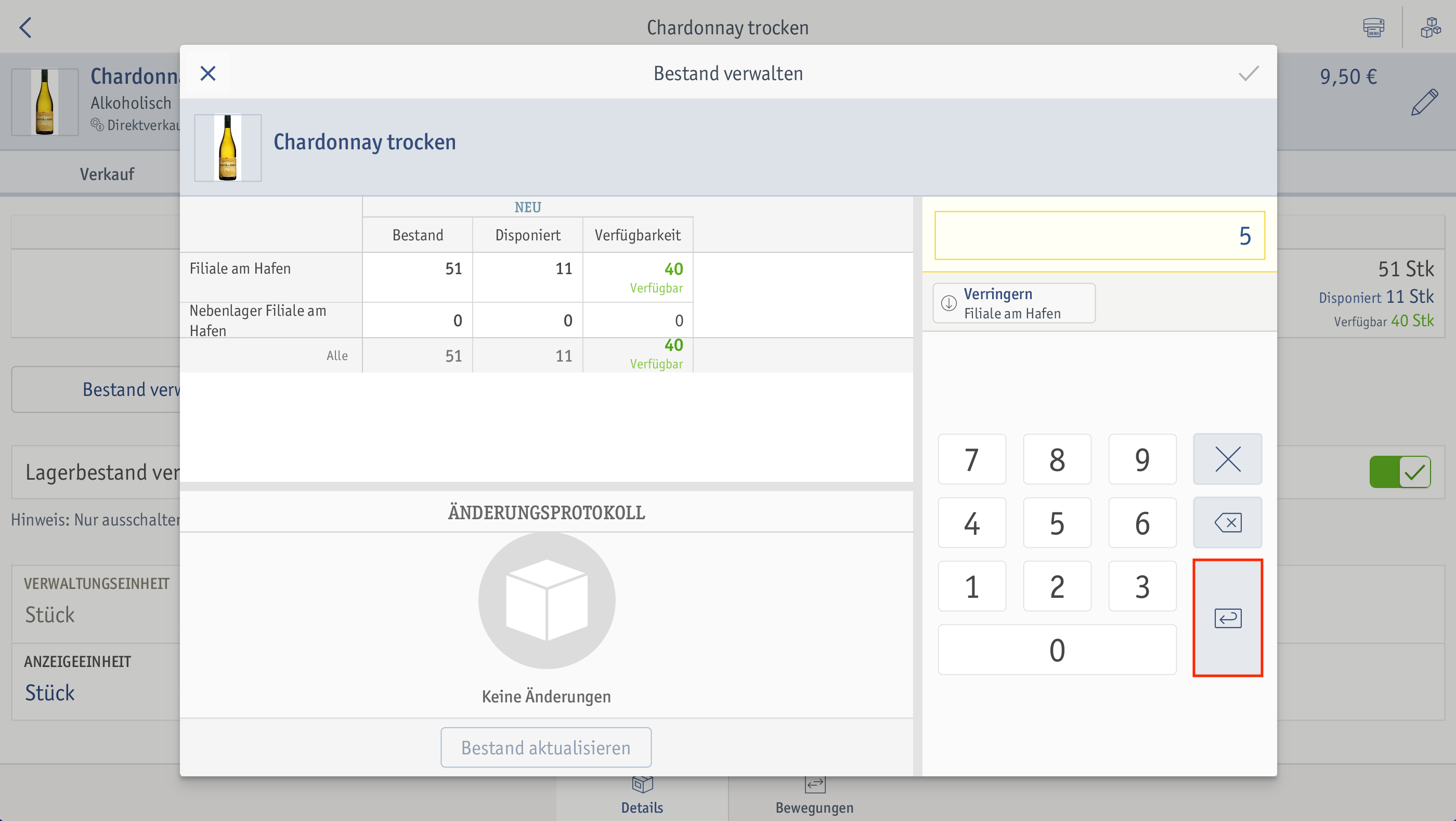
Task: Open the Verringern Filiale am Hafen selector
Action: [1013, 303]
